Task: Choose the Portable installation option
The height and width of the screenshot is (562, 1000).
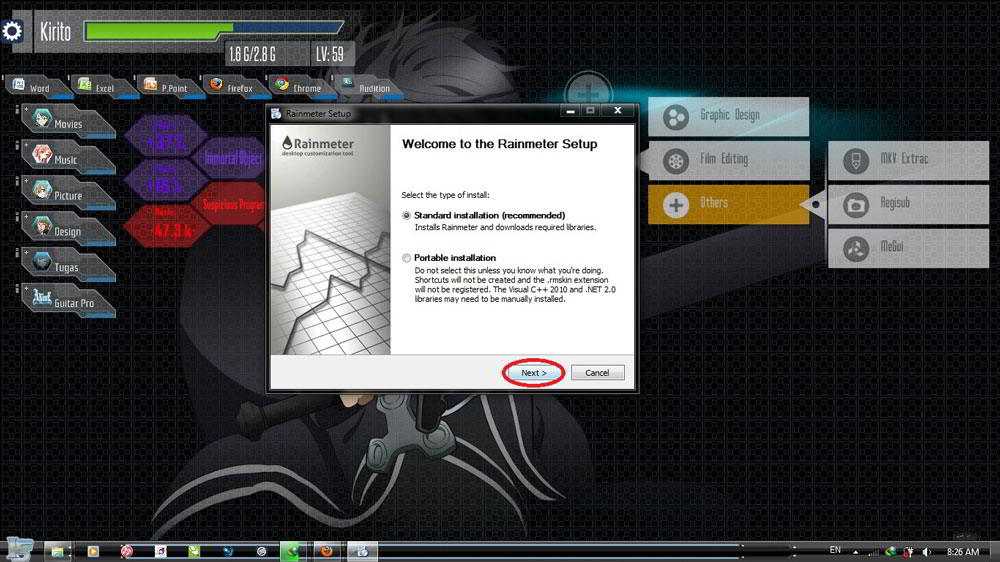Action: (x=406, y=259)
